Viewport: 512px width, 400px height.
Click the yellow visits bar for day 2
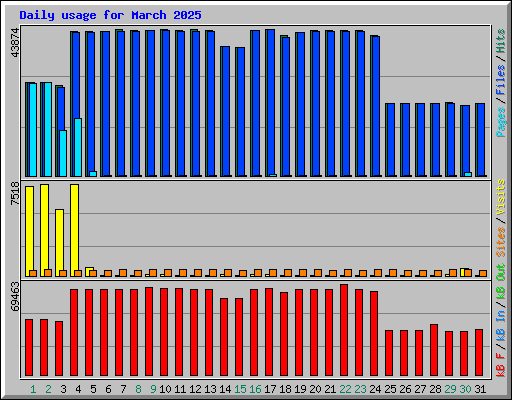[44, 227]
